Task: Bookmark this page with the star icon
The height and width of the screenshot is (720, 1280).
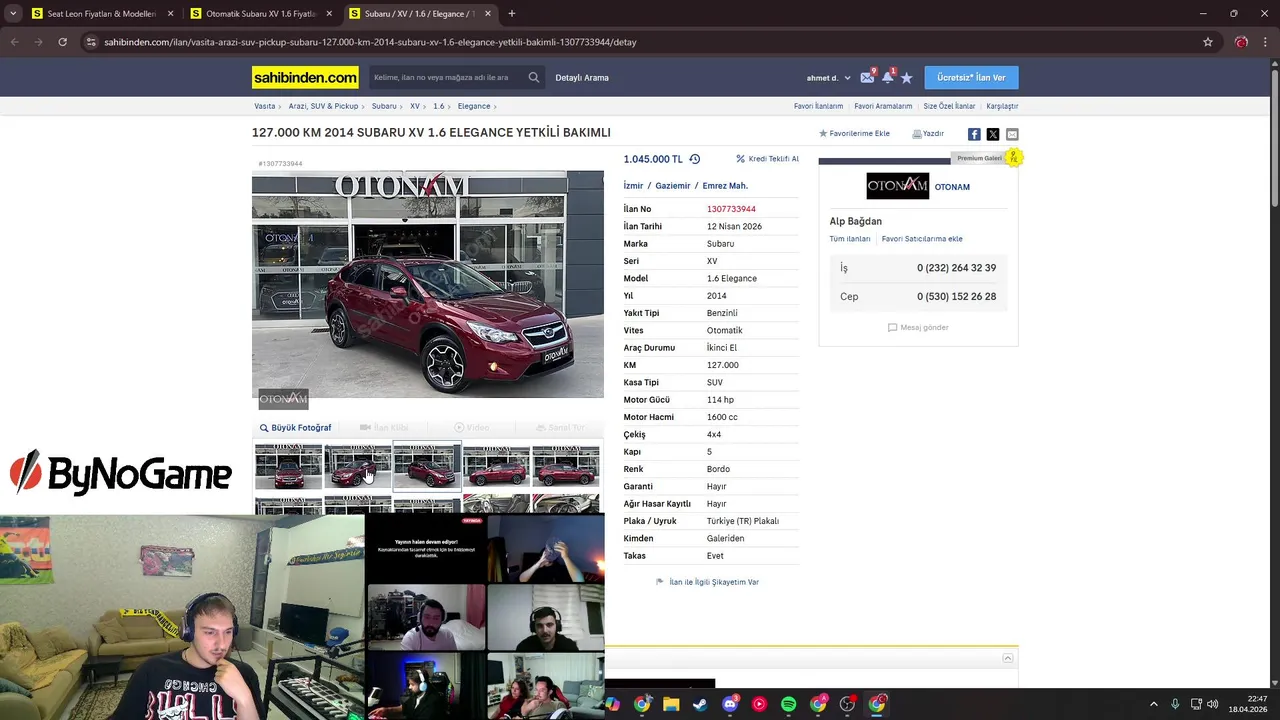Action: click(x=1208, y=42)
